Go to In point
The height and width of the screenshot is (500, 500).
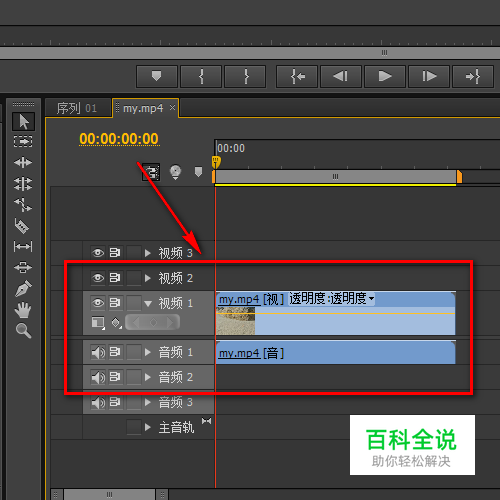coord(297,77)
